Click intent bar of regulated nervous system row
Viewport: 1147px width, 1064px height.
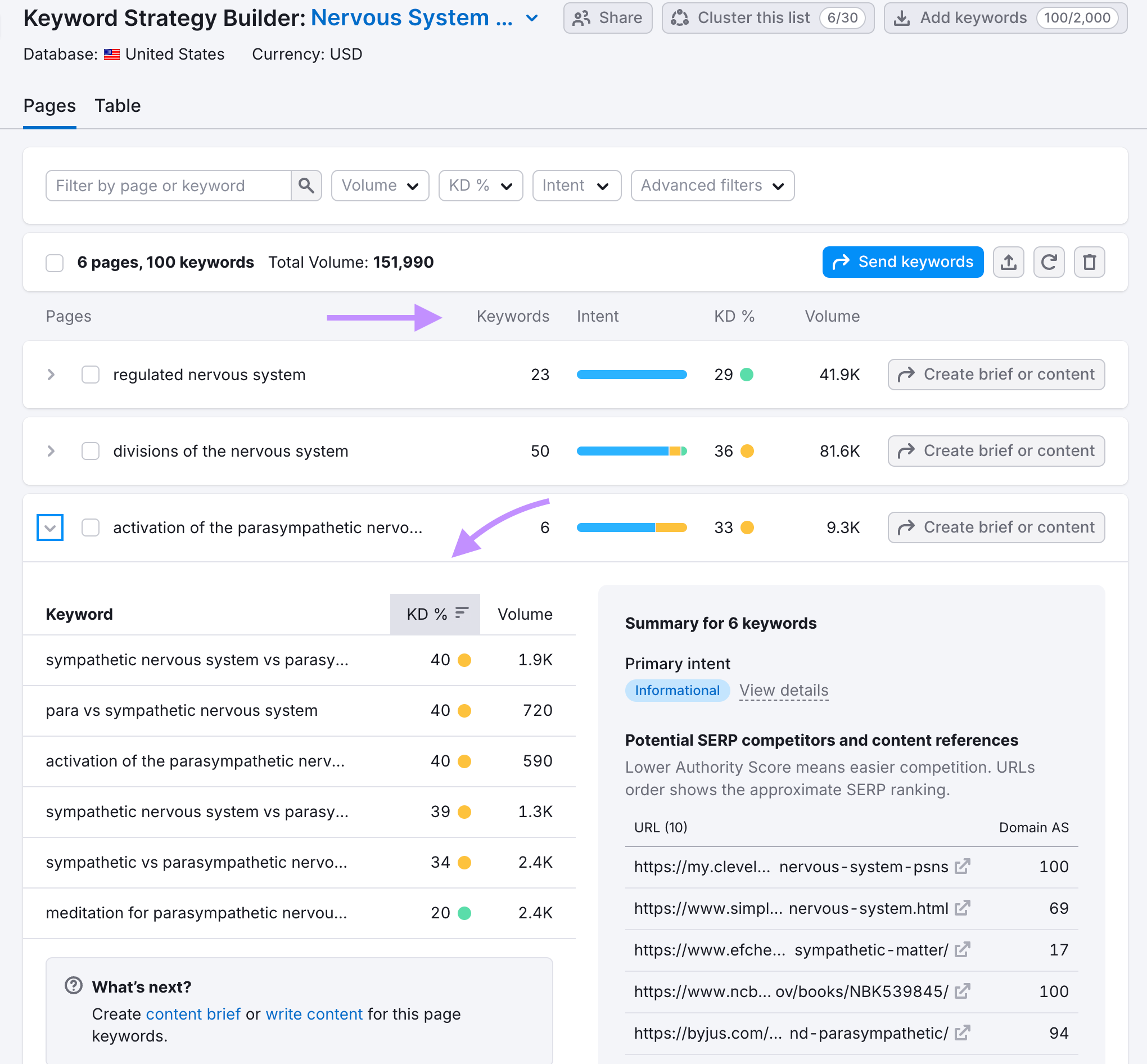click(x=631, y=375)
